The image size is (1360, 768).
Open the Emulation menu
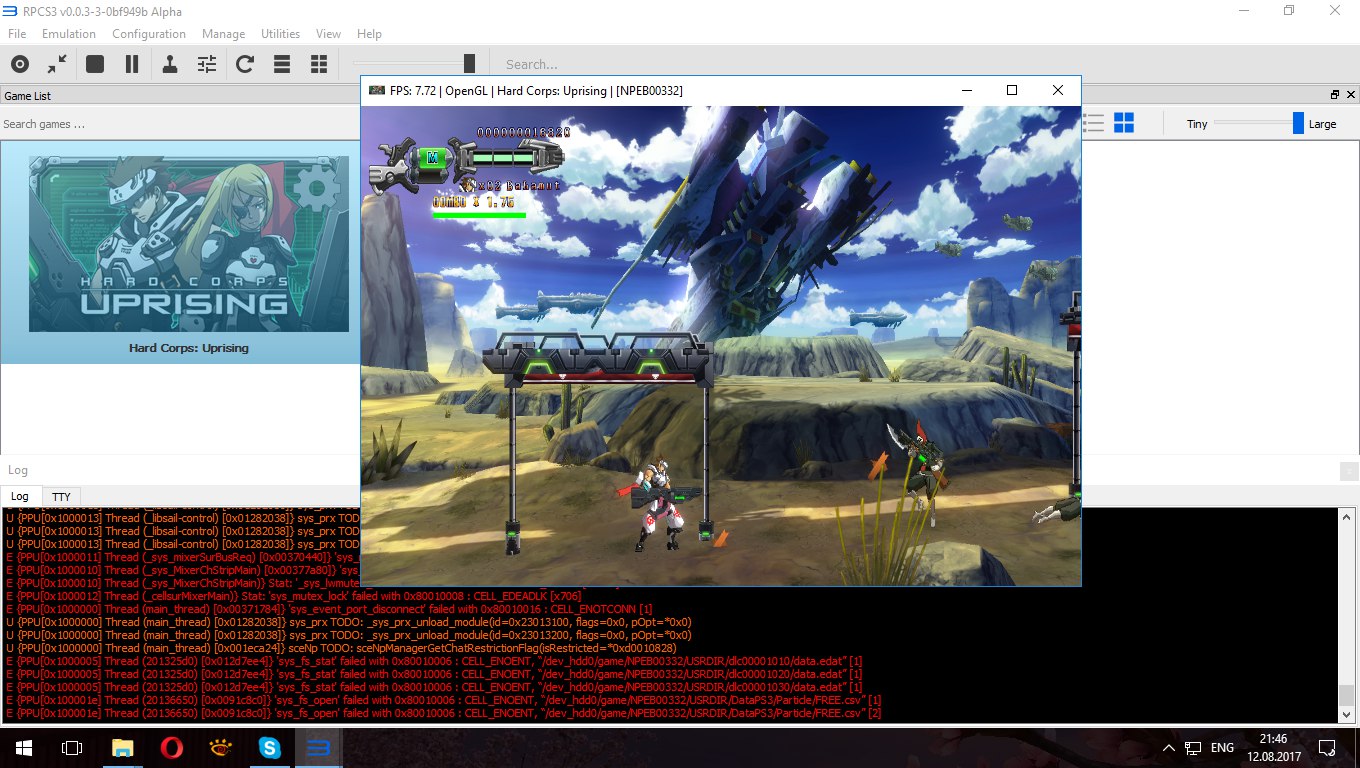pos(69,34)
